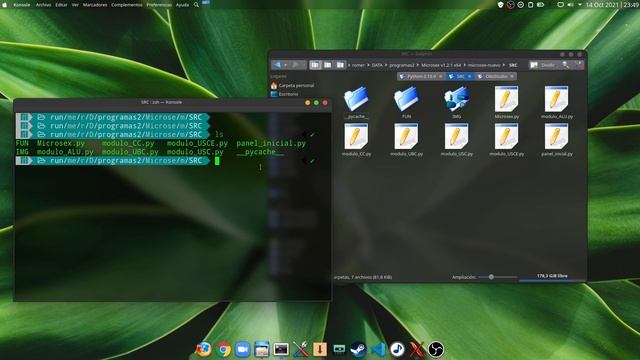Open back-history dropdown arrow in Dolphin
640x360 pixels.
pyautogui.click(x=286, y=65)
